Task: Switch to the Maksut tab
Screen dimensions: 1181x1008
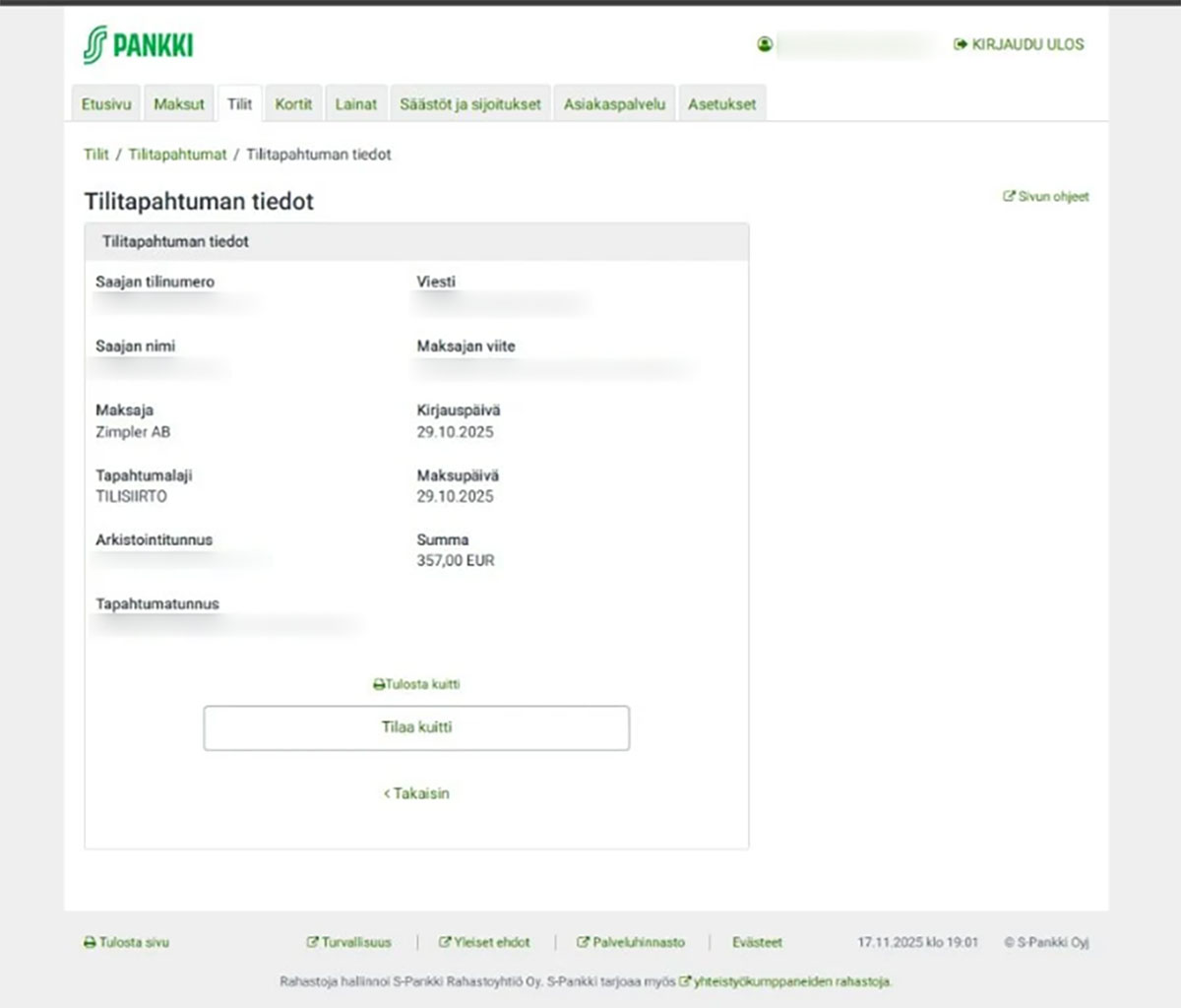Action: (x=179, y=104)
